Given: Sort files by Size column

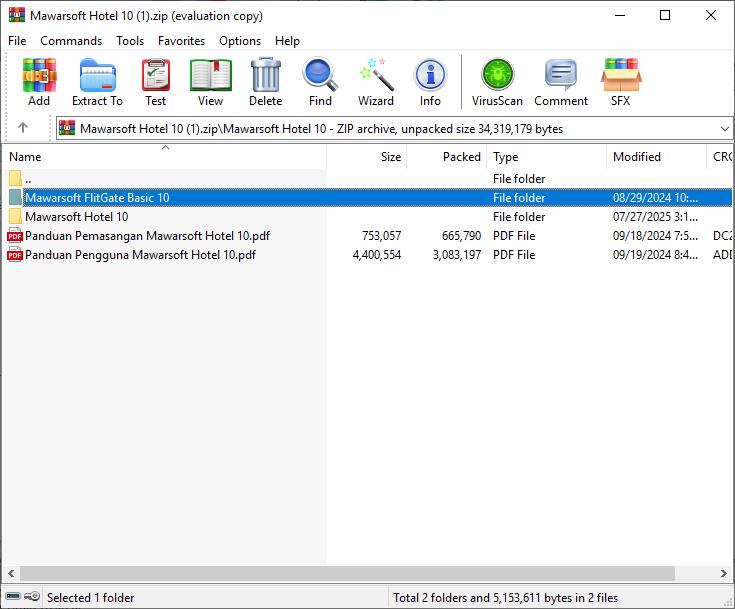Looking at the screenshot, I should pos(390,157).
